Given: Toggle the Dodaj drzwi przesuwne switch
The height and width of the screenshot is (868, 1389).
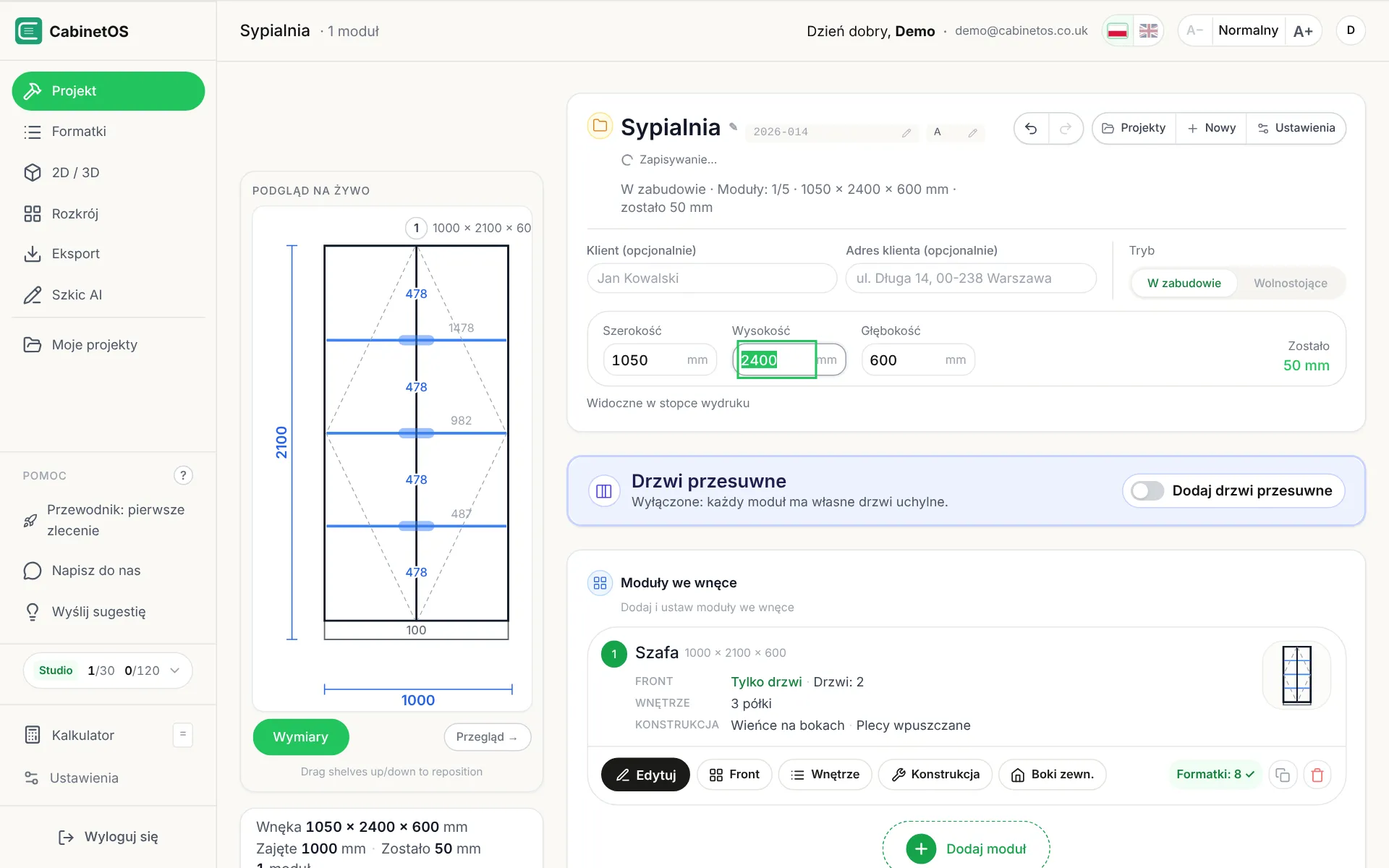Looking at the screenshot, I should (x=1147, y=490).
